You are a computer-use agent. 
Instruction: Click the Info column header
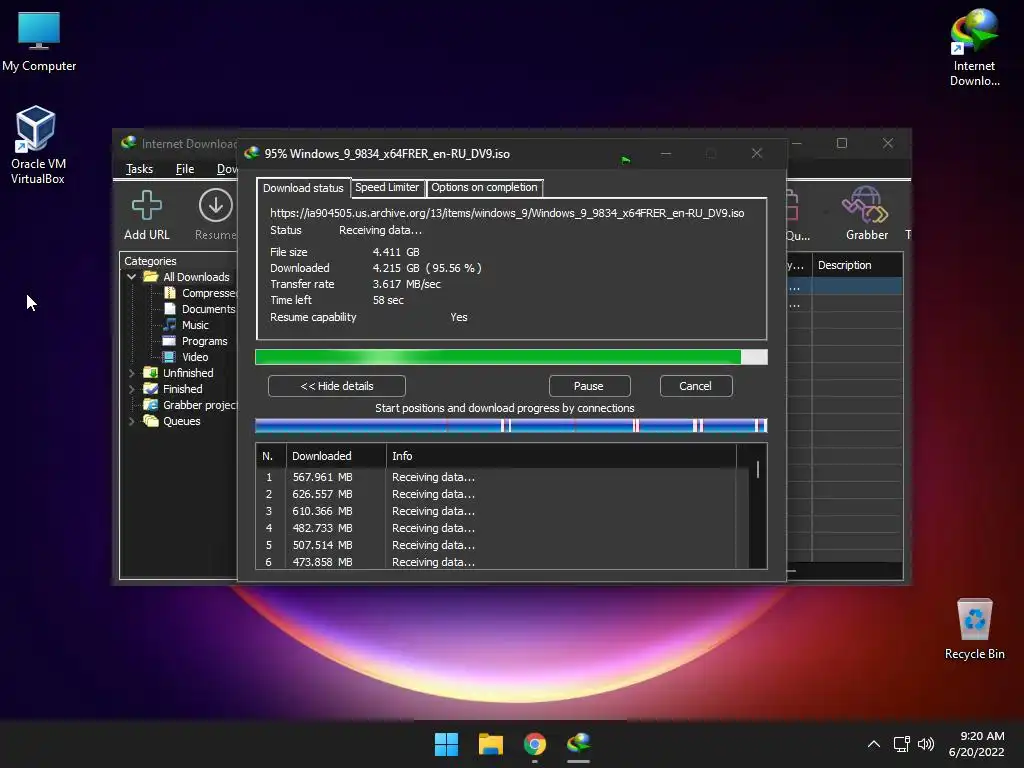[560, 456]
